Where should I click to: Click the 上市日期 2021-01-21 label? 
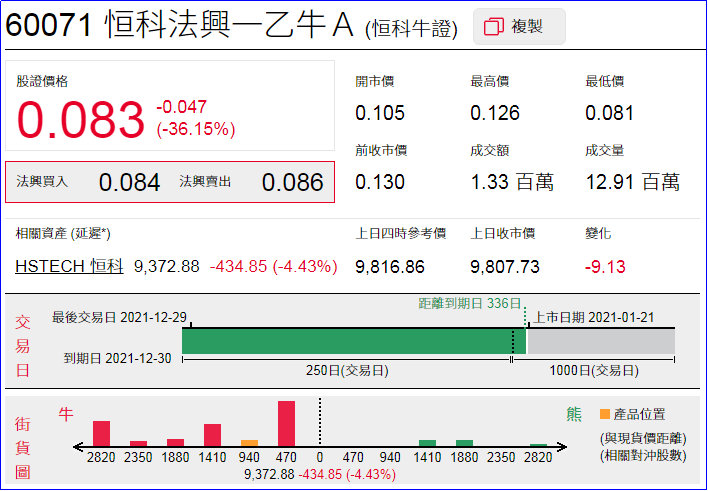pos(594,318)
